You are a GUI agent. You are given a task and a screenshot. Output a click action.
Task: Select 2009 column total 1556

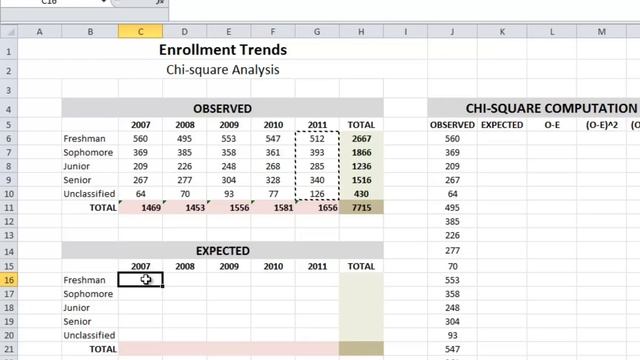click(x=229, y=207)
